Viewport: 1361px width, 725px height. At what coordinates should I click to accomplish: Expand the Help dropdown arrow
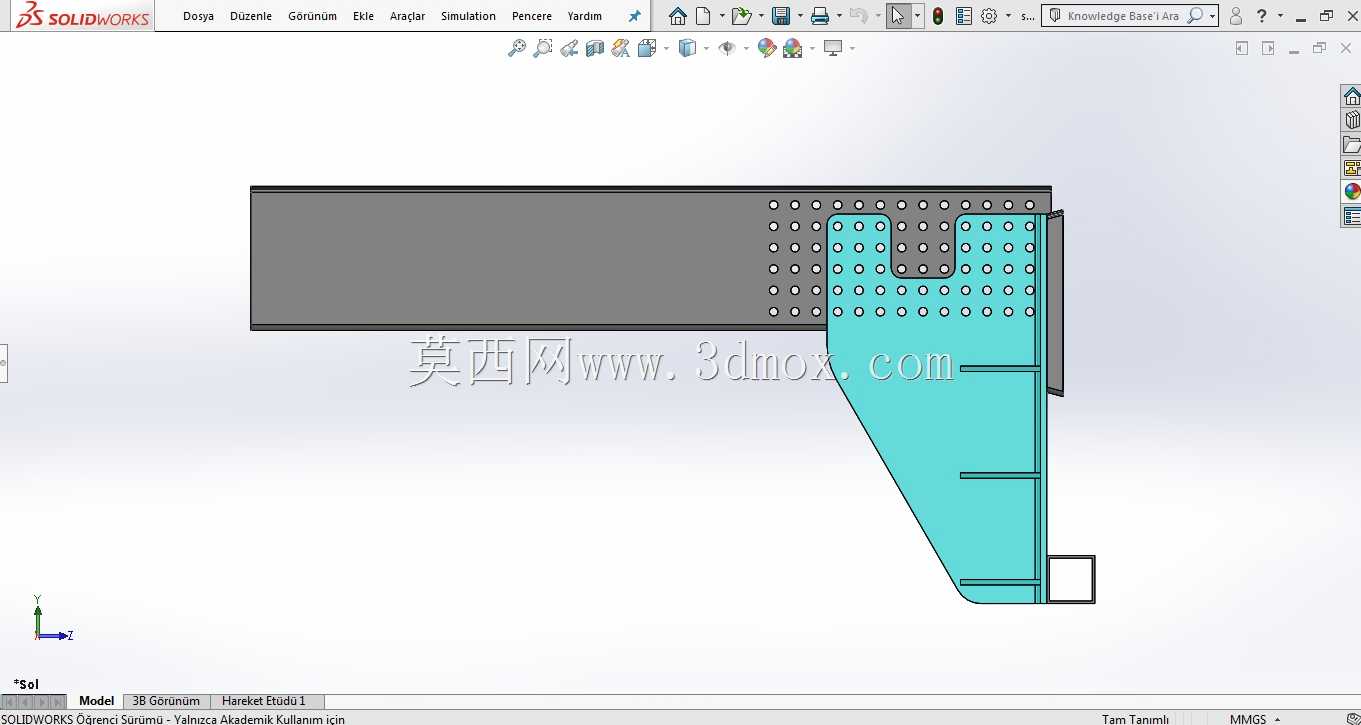[1280, 16]
